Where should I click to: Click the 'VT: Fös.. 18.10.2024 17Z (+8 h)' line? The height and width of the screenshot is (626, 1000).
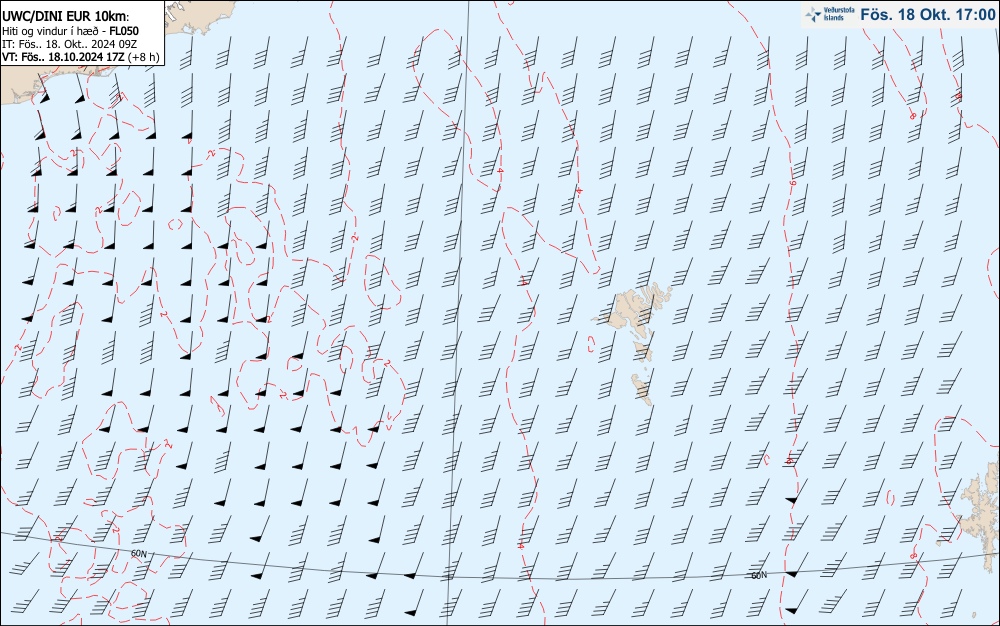[81, 57]
